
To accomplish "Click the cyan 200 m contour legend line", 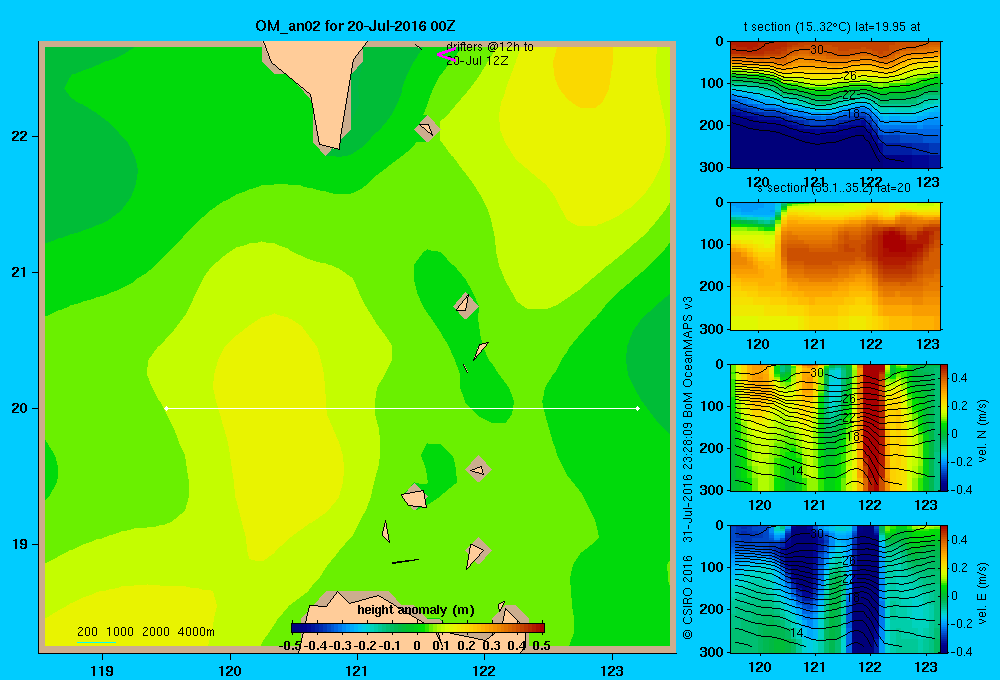I will coord(96,642).
